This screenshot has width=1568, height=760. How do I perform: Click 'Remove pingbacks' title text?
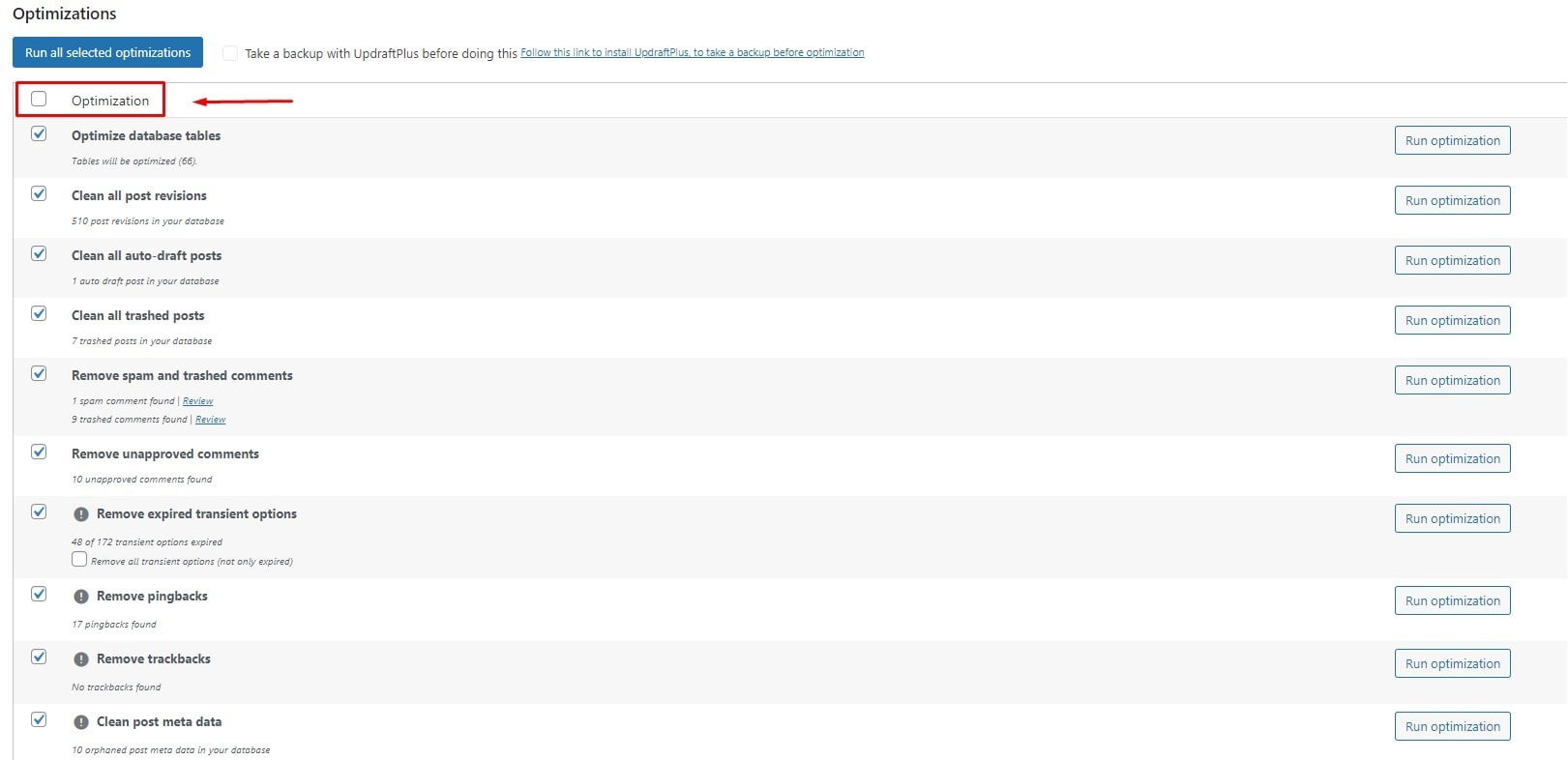point(152,596)
